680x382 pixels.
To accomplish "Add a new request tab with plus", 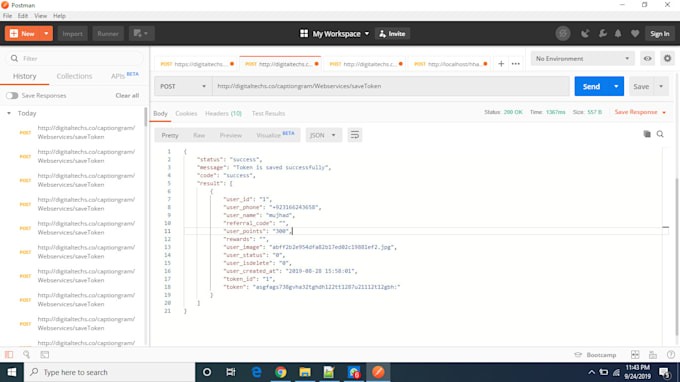I will [x=501, y=64].
